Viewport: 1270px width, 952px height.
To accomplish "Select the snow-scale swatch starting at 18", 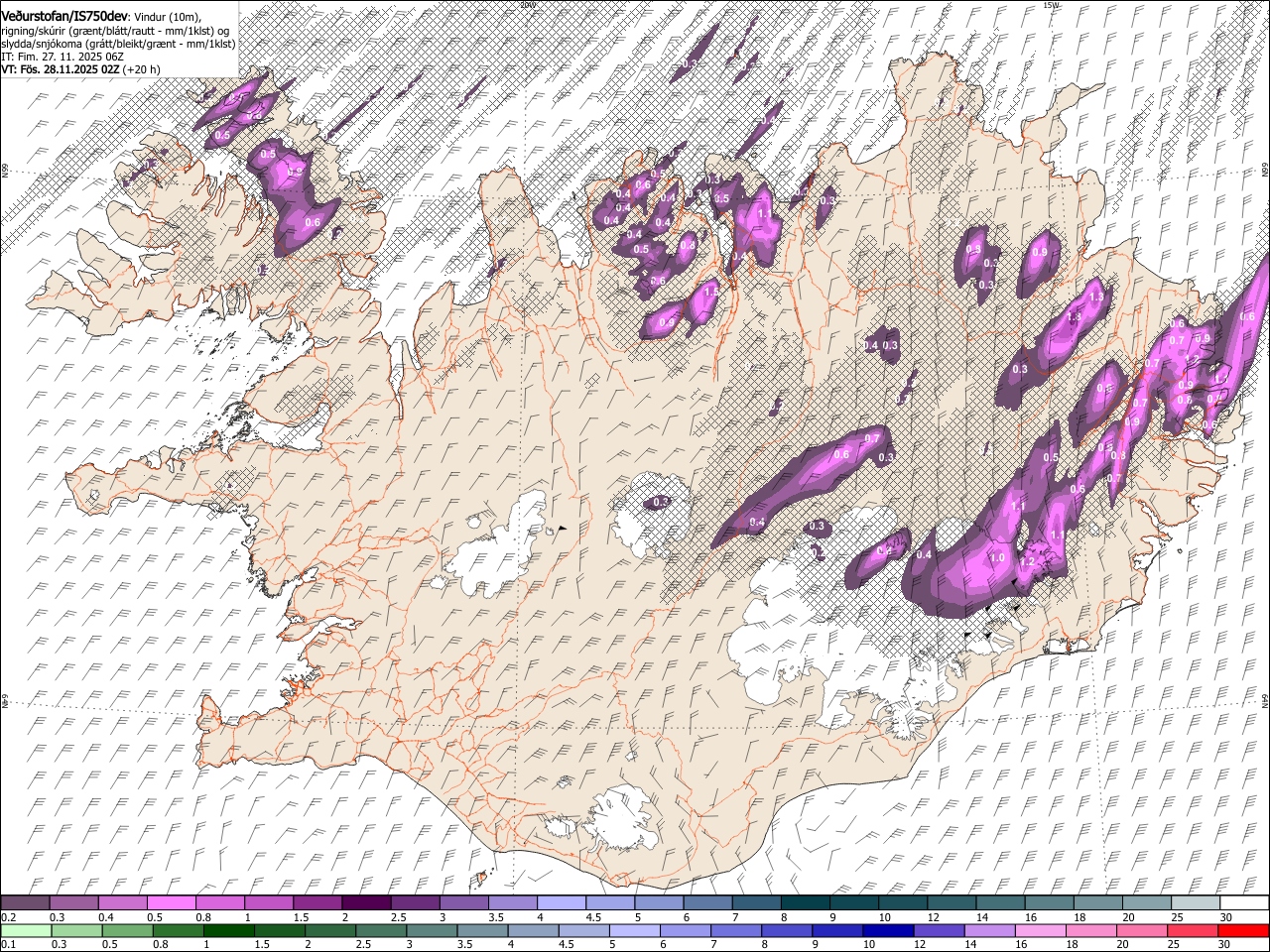I will pos(1097,903).
